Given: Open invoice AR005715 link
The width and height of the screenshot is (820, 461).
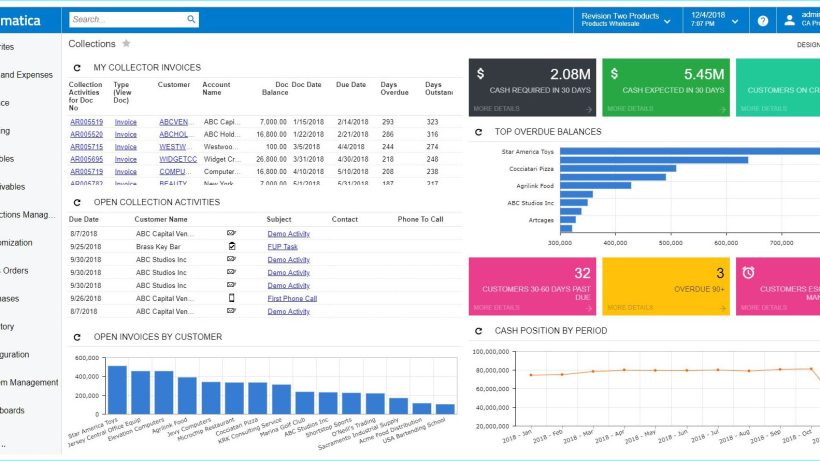Looking at the screenshot, I should pyautogui.click(x=86, y=147).
